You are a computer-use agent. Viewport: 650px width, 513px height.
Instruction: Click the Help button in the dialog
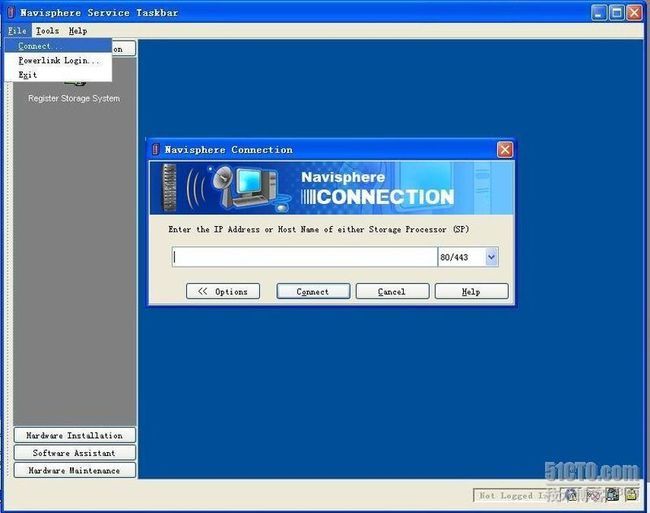point(471,291)
